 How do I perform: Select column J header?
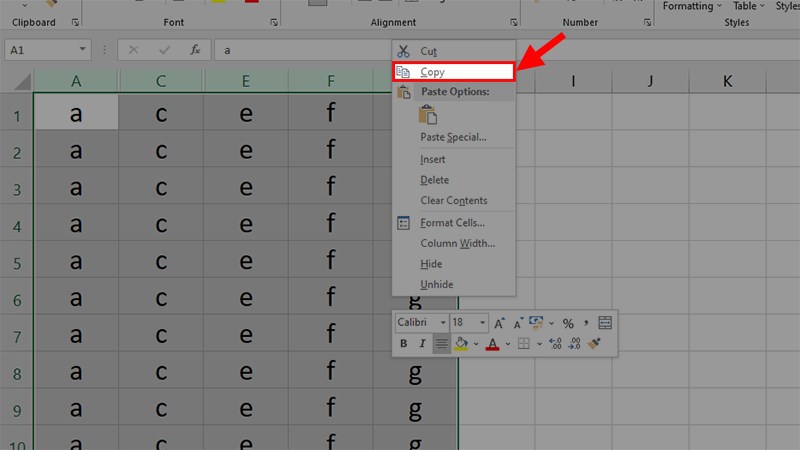(650, 81)
